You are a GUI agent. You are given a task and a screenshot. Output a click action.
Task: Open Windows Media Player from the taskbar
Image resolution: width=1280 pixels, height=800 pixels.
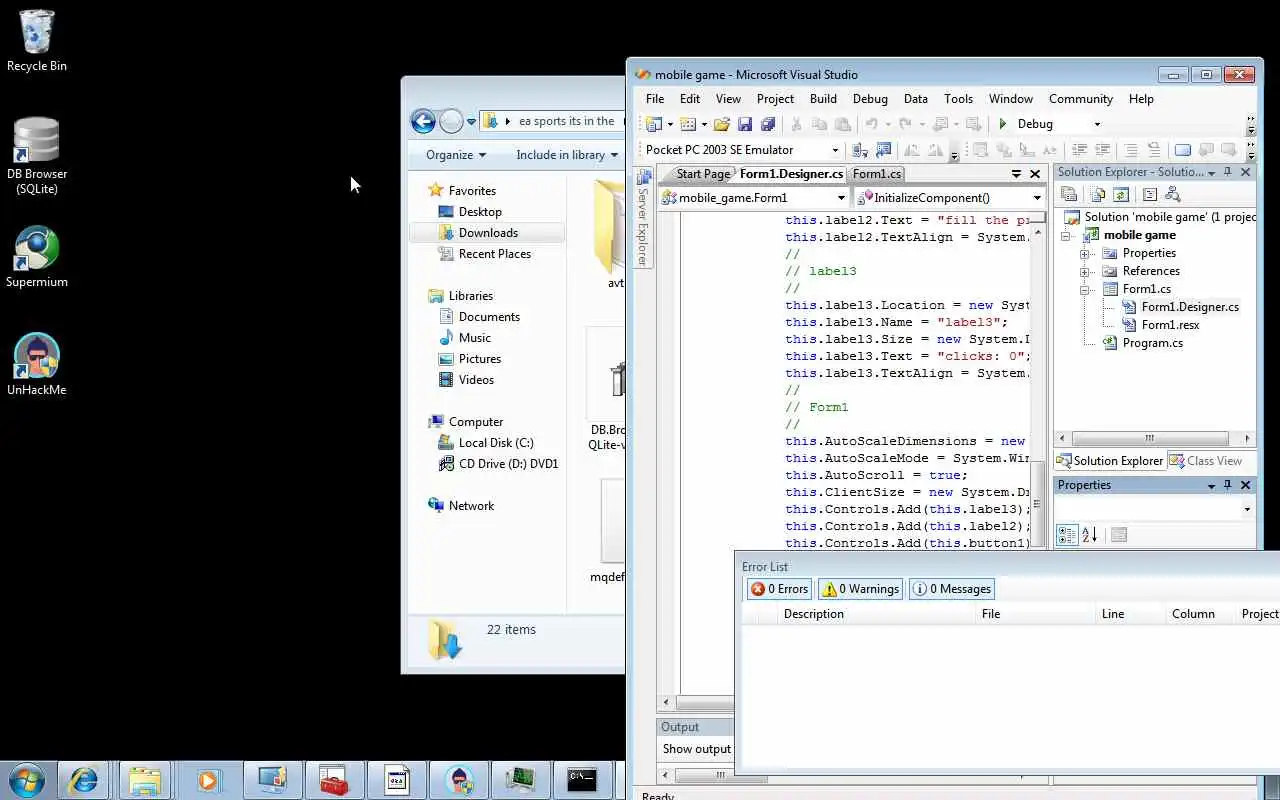[208, 780]
